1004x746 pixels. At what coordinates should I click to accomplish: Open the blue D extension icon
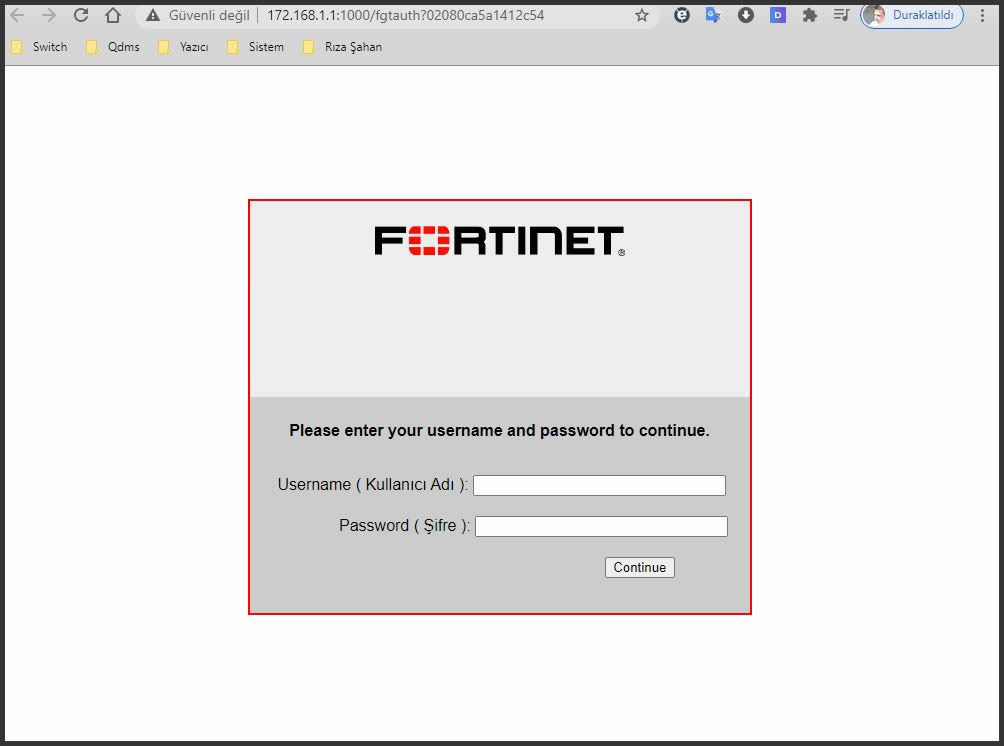coord(777,15)
